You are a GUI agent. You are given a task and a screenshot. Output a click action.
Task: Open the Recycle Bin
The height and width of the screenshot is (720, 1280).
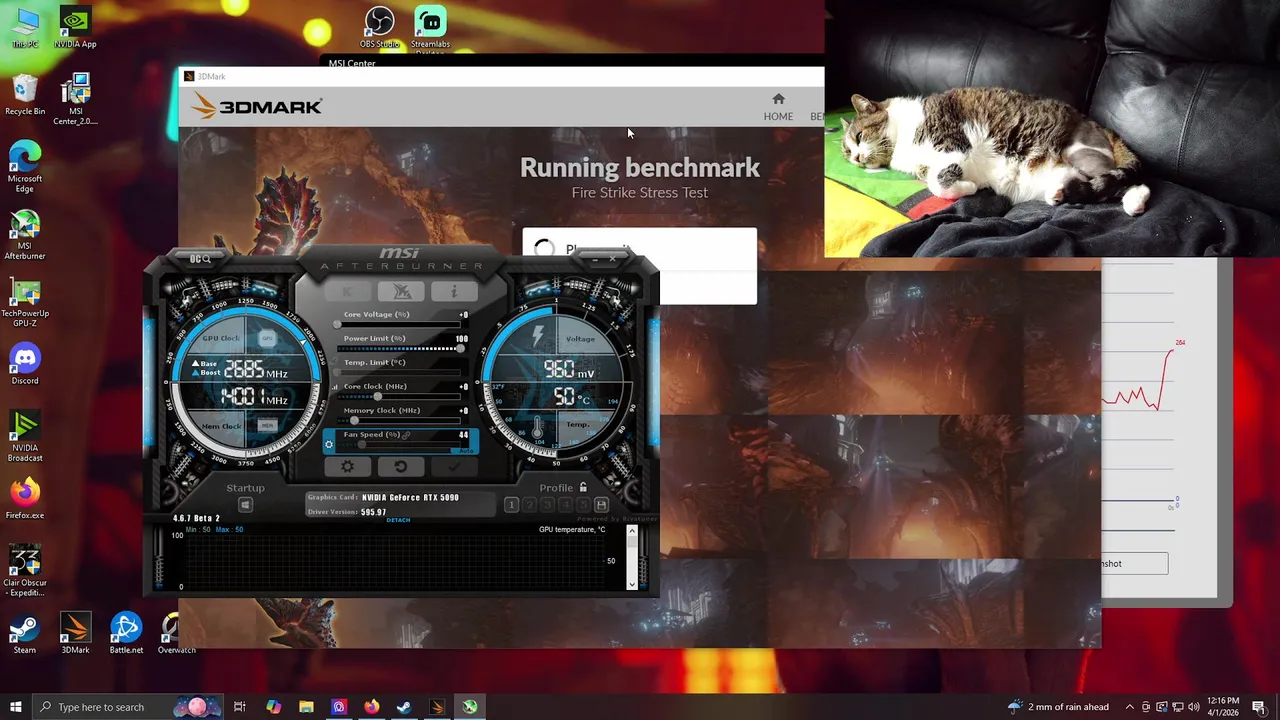pos(25,96)
